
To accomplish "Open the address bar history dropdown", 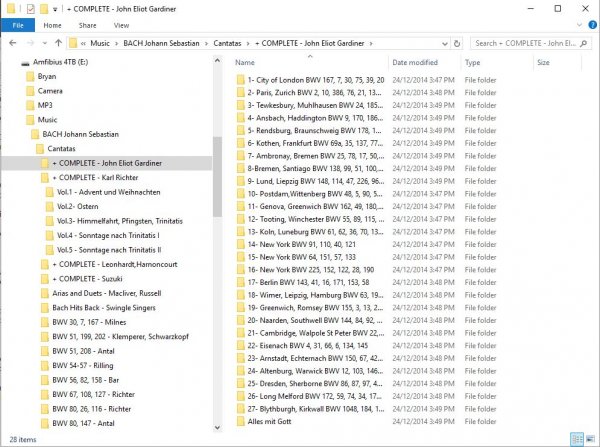I will 446,43.
